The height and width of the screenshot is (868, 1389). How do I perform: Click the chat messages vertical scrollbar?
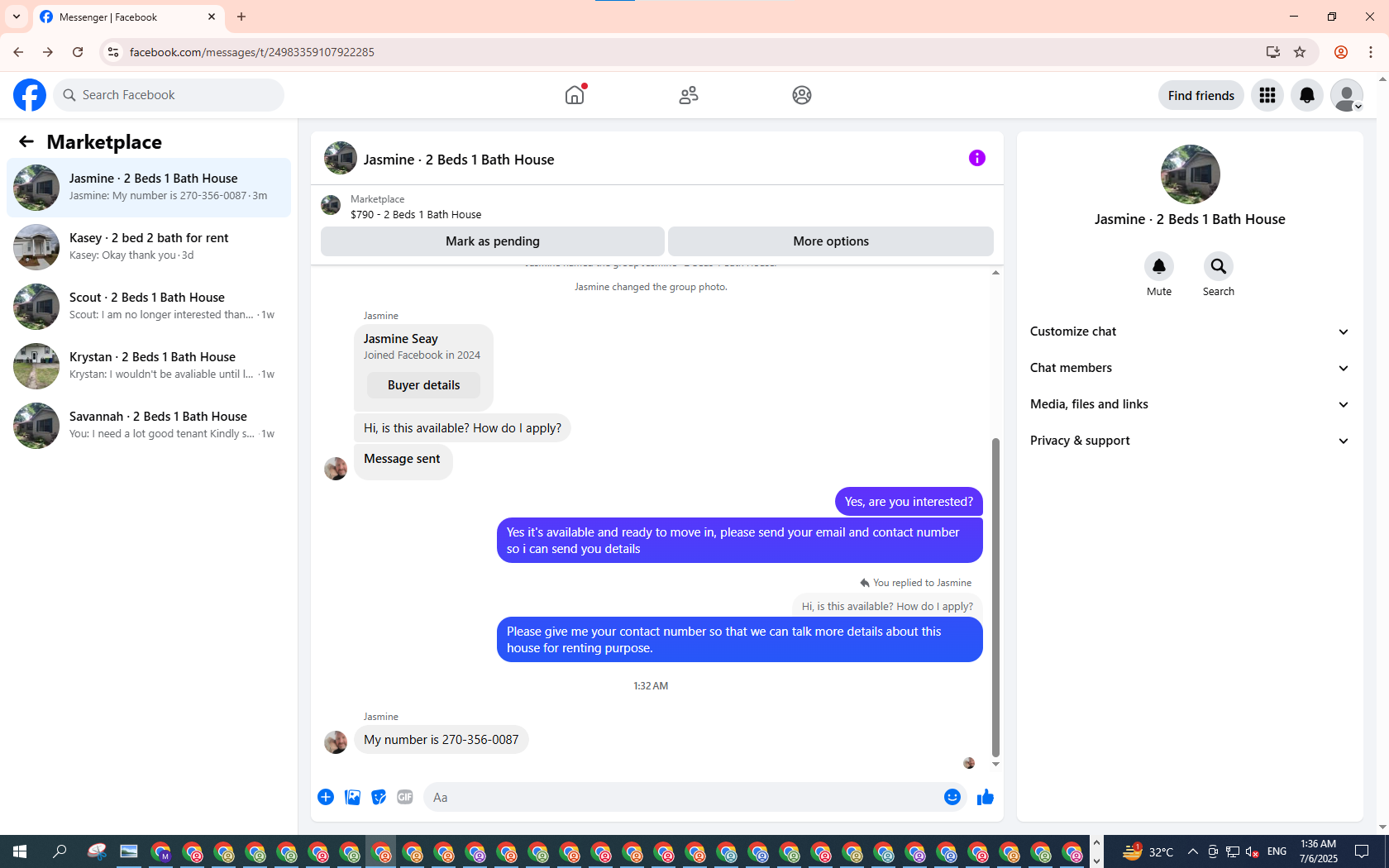995,597
